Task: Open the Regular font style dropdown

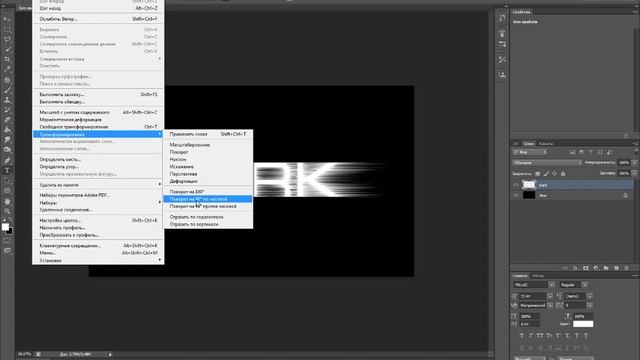Action: pos(585,284)
